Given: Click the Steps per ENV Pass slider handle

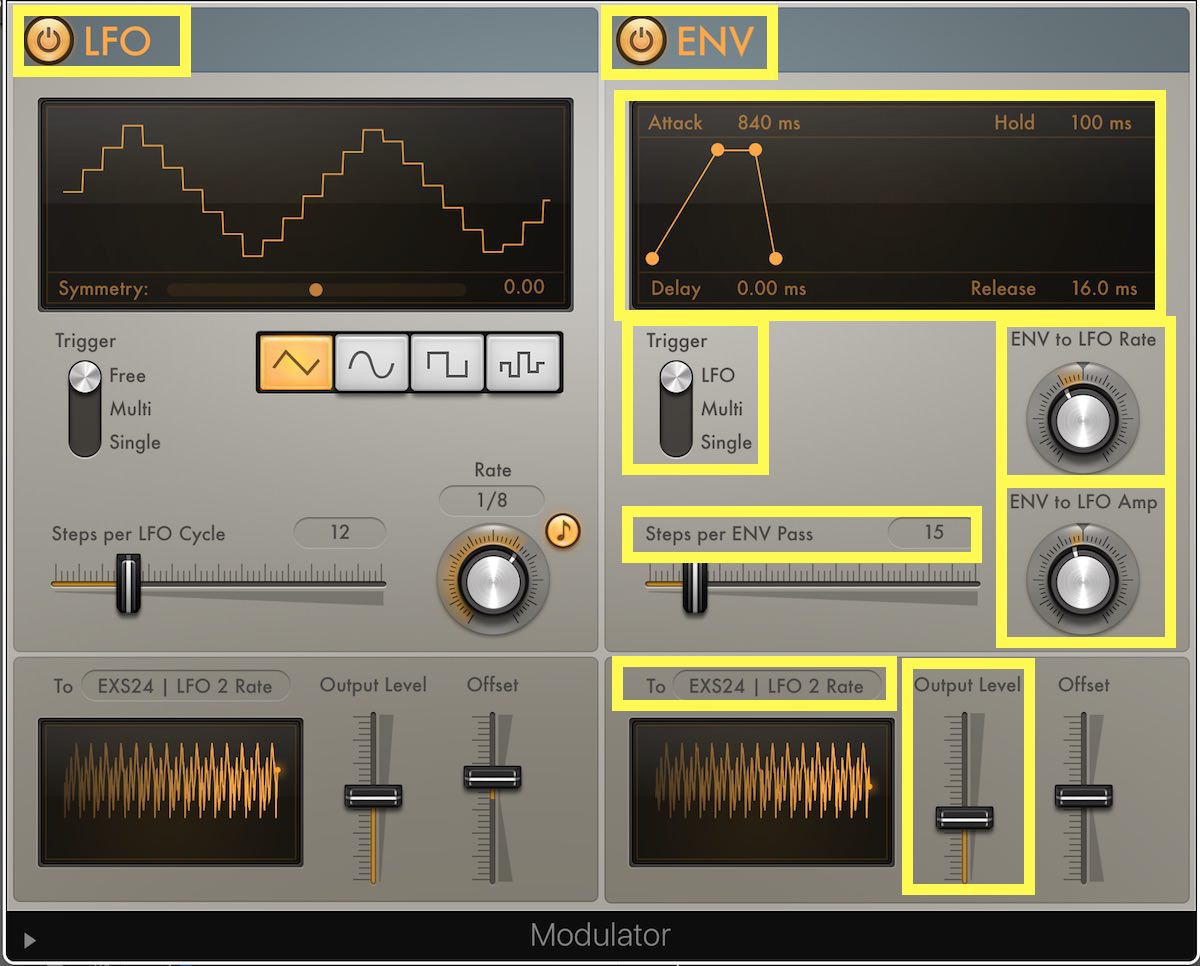Looking at the screenshot, I should coord(694,585).
